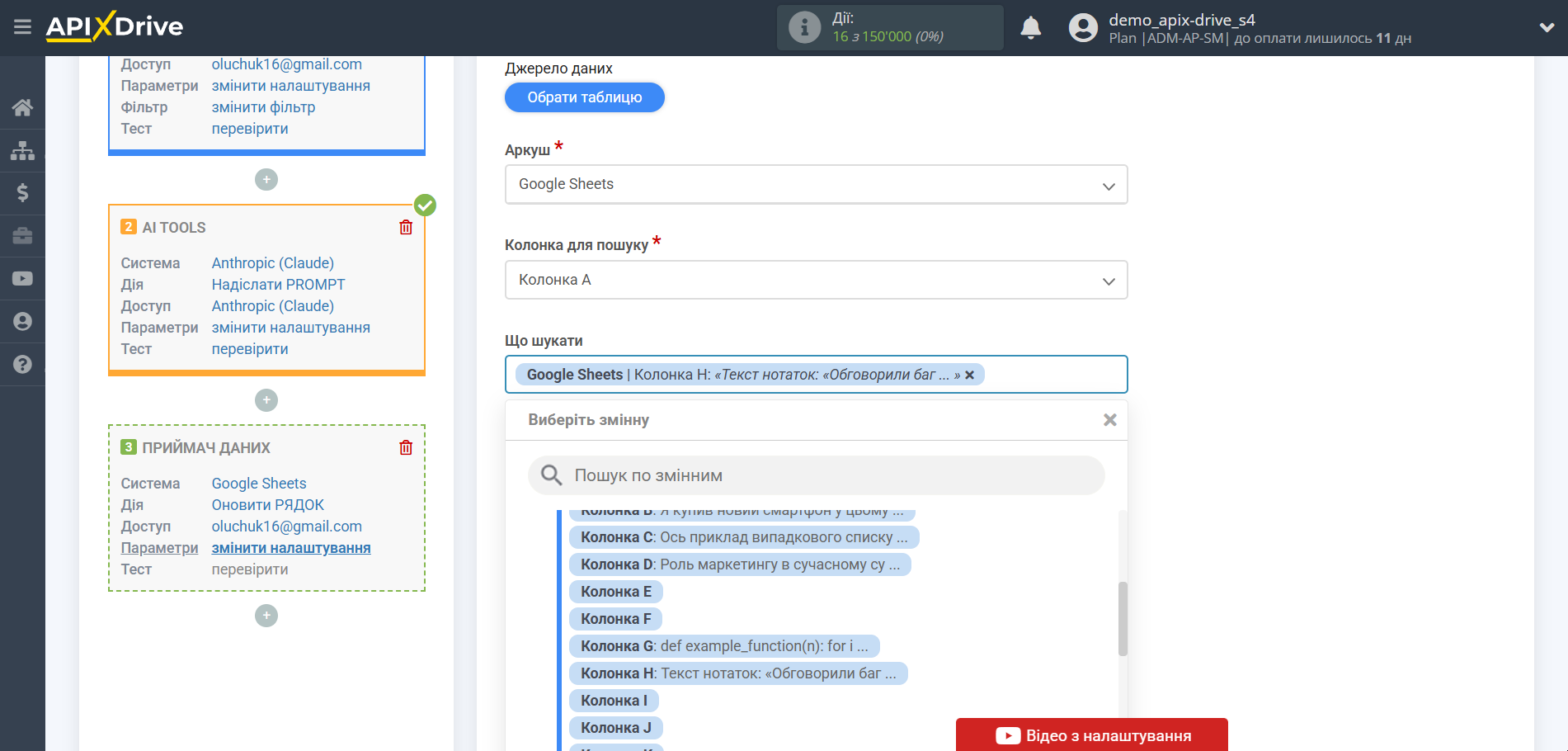This screenshot has width=1568, height=751.
Task: Click the Обрати таблицю button
Action: click(584, 97)
